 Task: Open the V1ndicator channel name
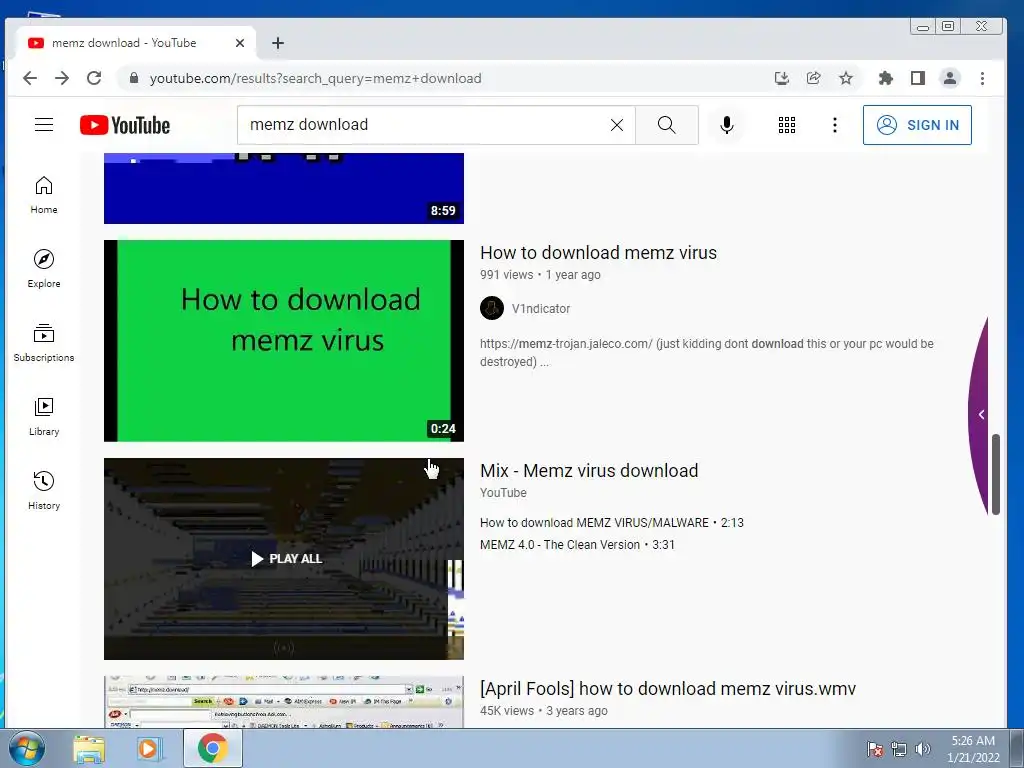541,308
